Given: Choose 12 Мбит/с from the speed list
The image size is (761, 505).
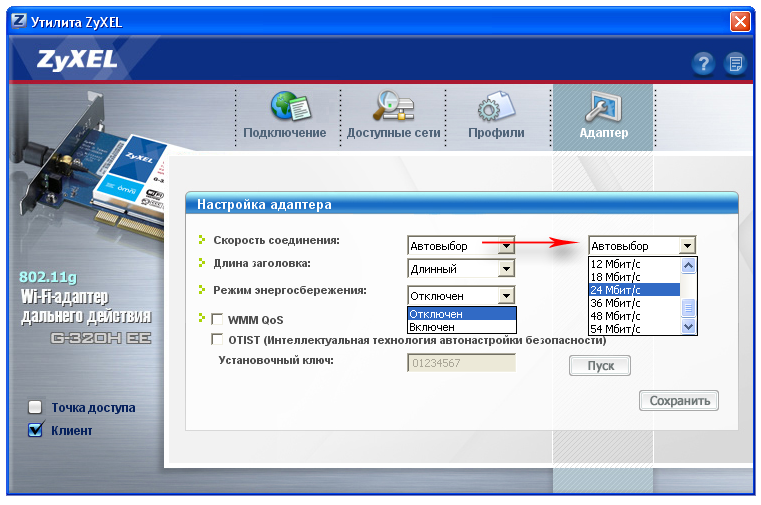Looking at the screenshot, I should [634, 263].
